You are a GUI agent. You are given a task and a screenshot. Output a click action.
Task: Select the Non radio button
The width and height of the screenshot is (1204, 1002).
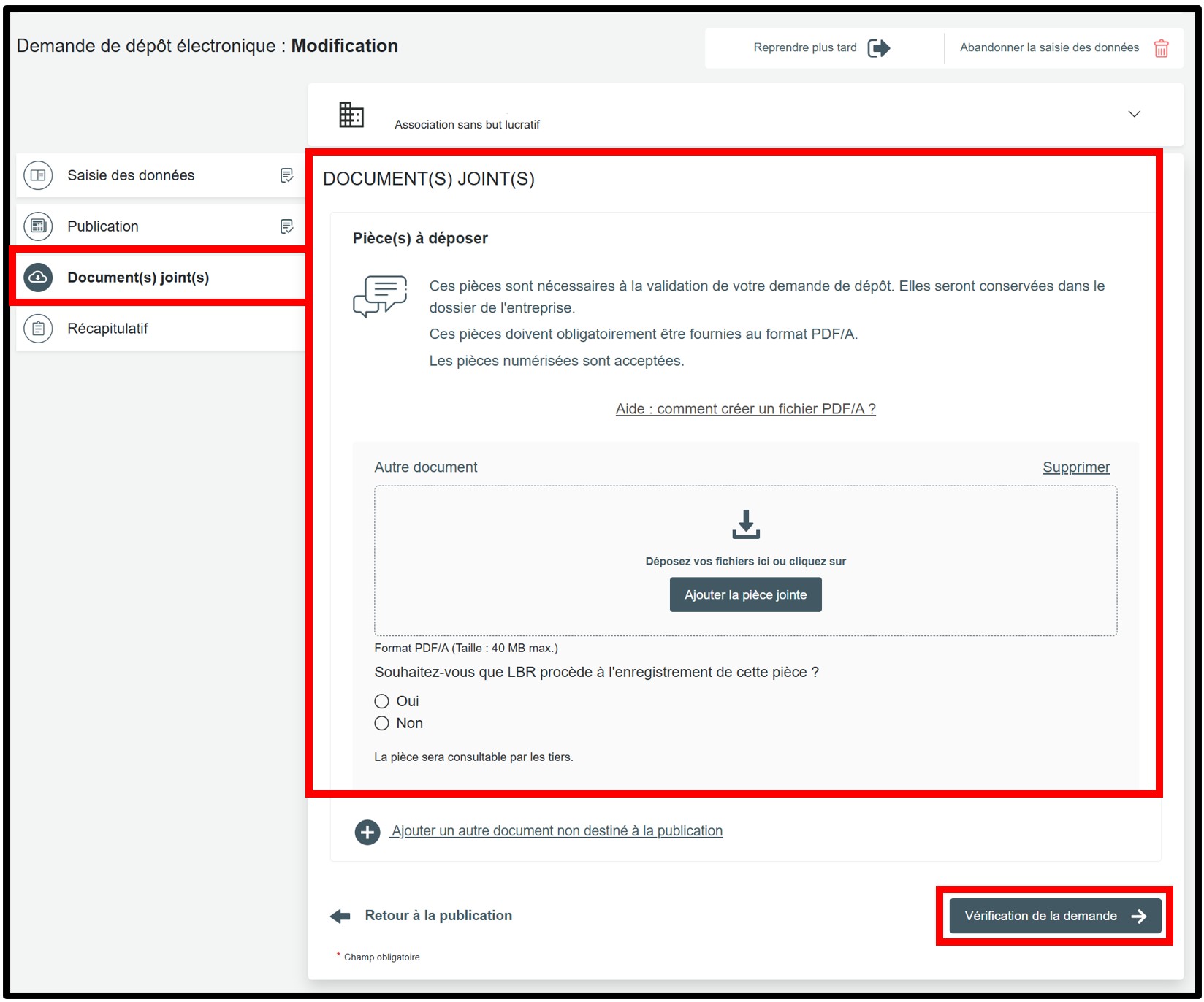pyautogui.click(x=381, y=723)
